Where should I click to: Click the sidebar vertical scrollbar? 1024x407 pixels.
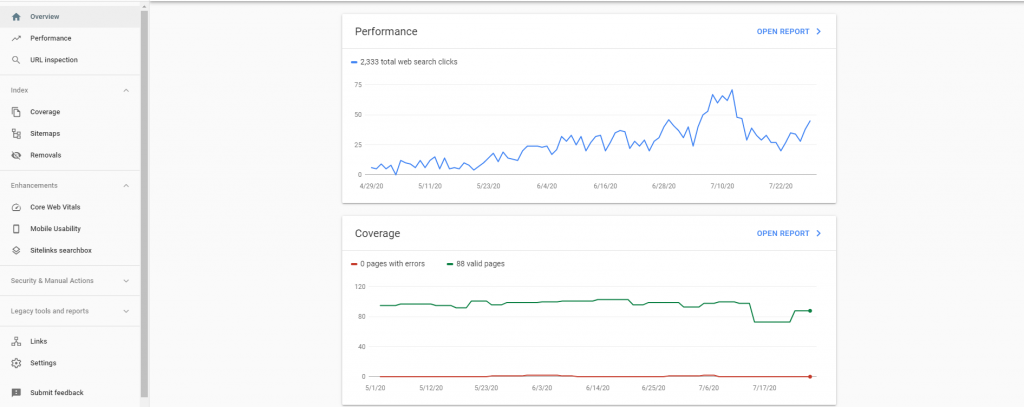coord(144,200)
